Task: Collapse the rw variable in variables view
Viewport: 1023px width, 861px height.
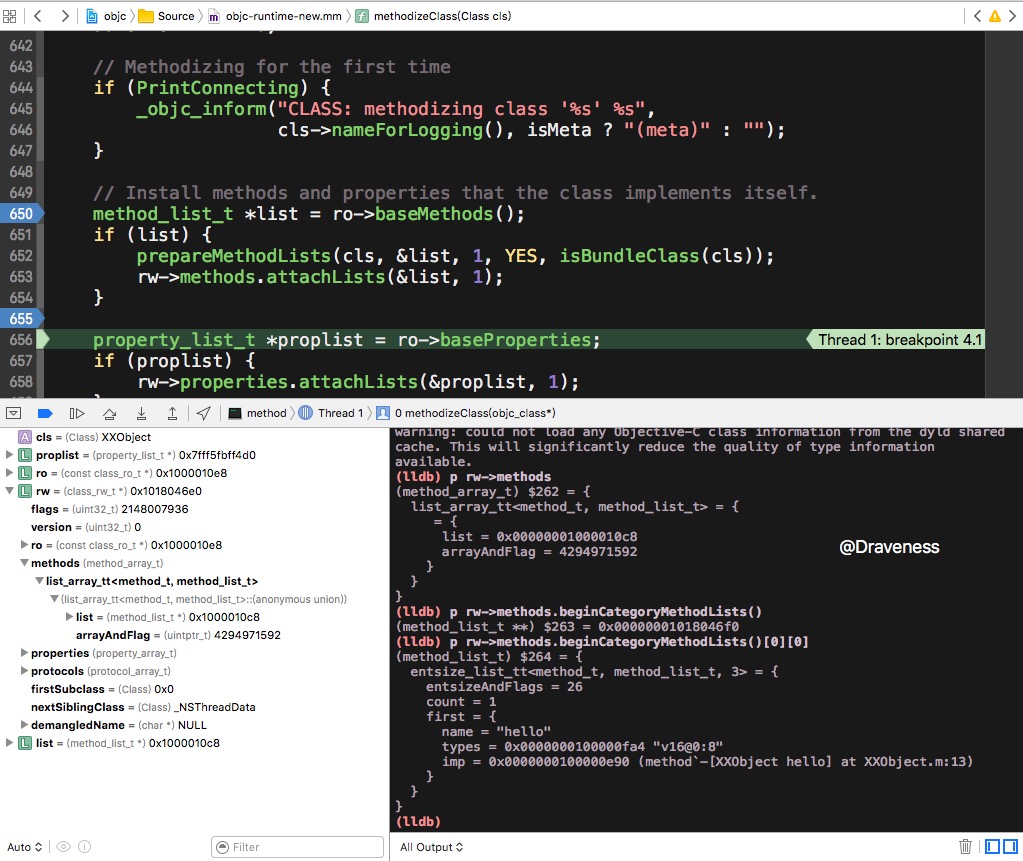Action: tap(10, 491)
